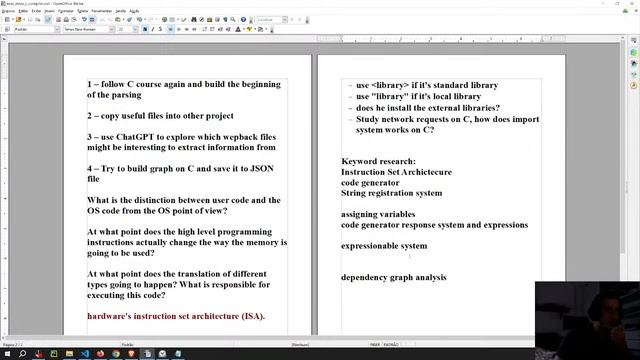
Task: Click the Format paintbrush icon
Action: click(x=129, y=20)
